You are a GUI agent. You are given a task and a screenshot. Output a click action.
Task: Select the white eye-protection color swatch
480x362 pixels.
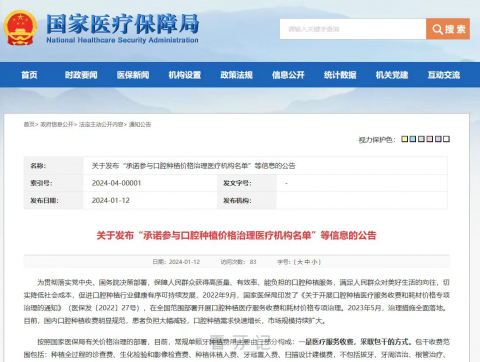tap(446, 139)
